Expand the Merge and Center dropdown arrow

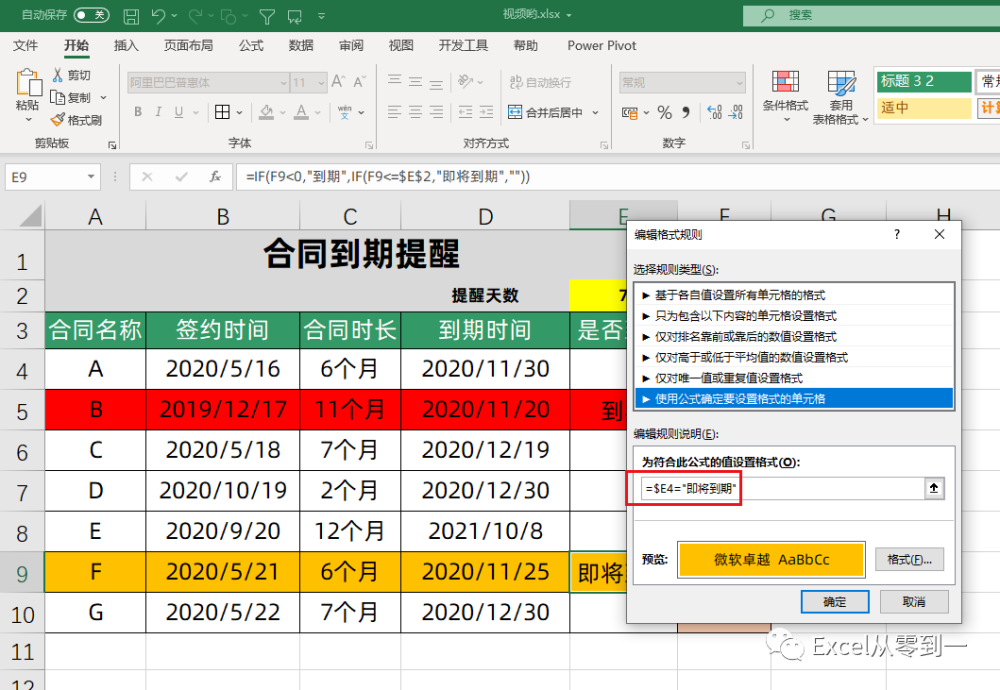(596, 112)
